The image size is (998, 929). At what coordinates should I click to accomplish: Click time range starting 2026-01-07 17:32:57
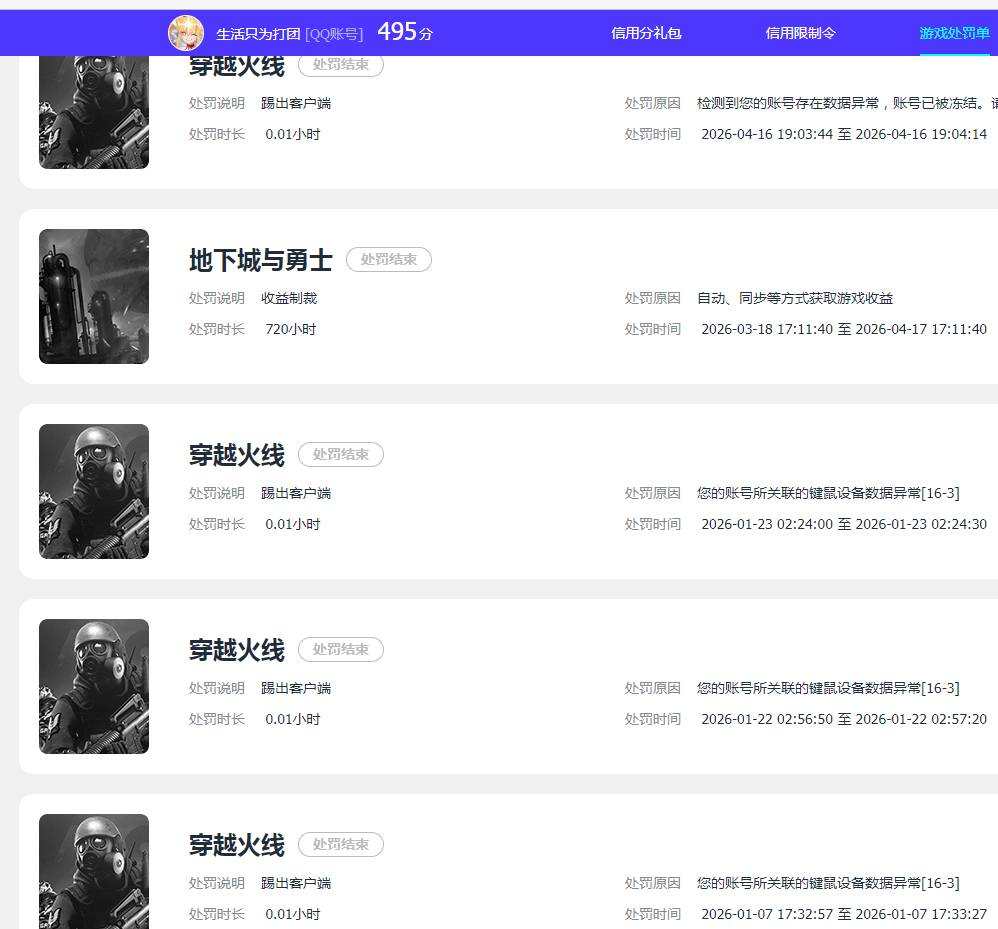844,914
